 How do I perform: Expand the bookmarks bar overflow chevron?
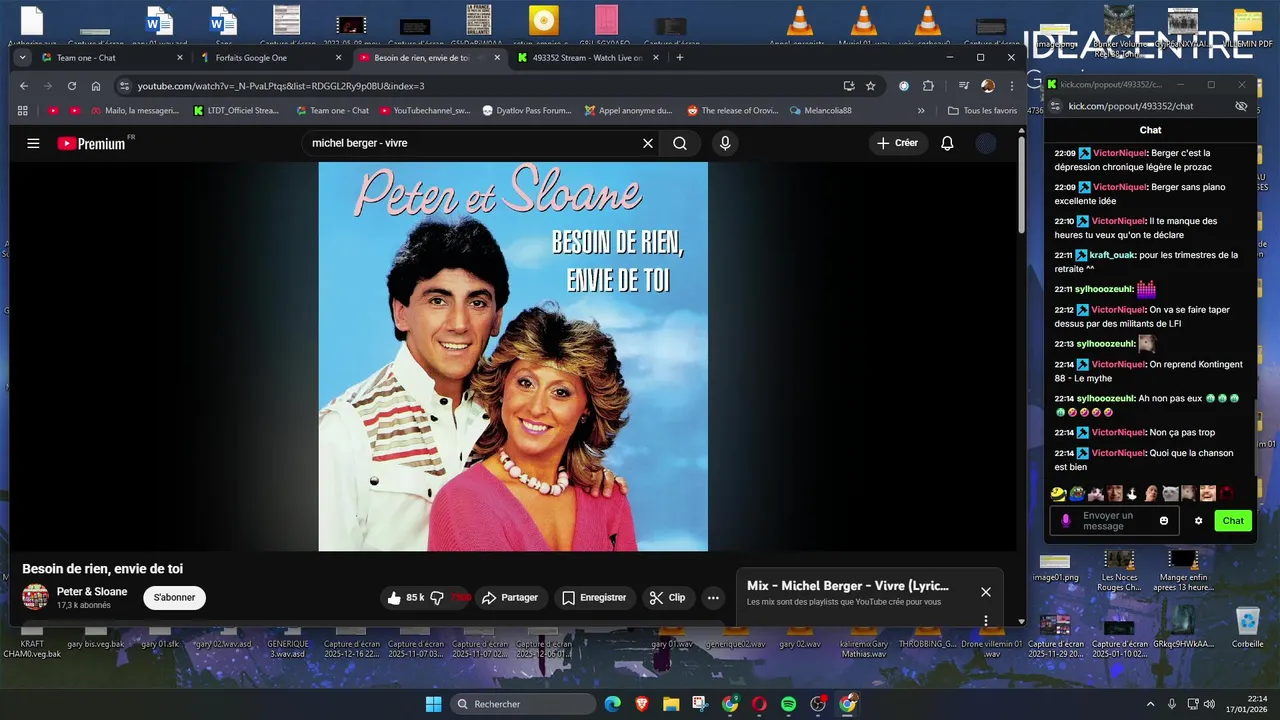pos(921,110)
